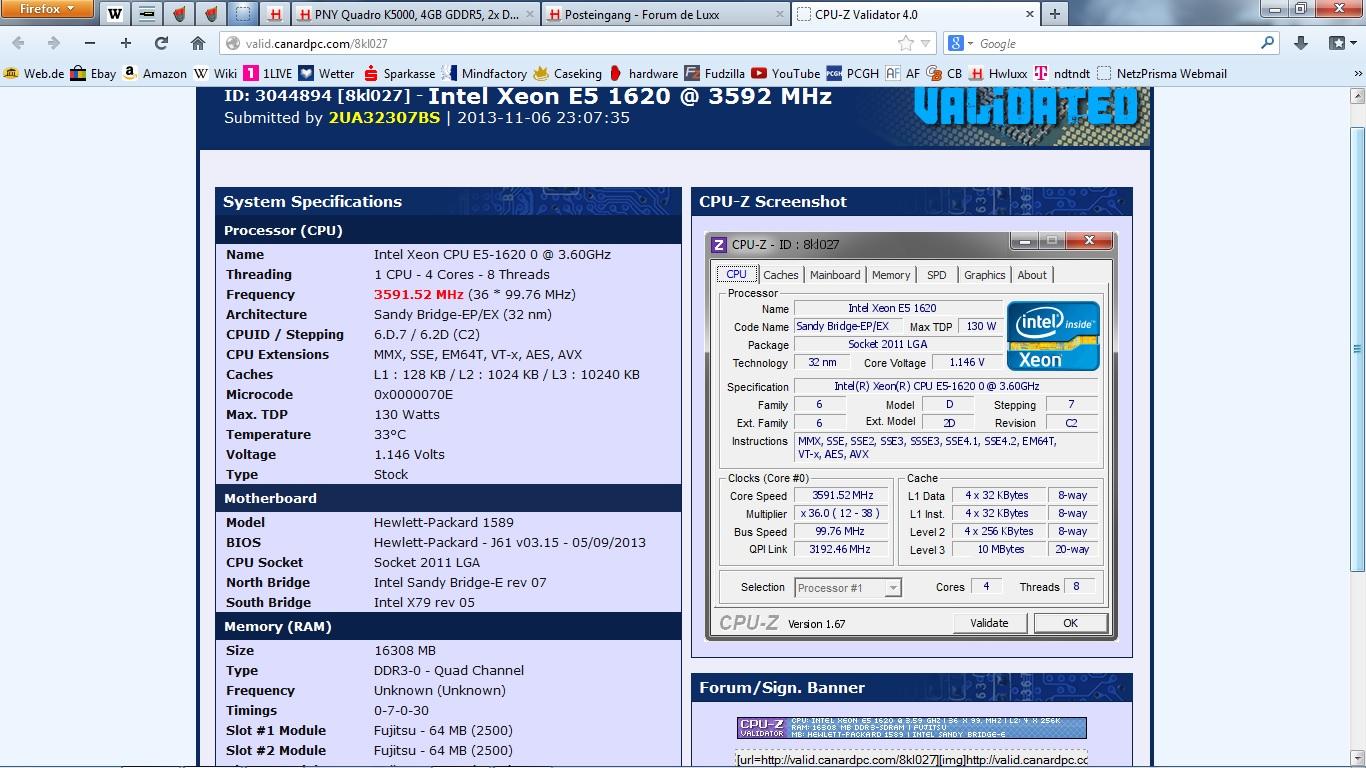Click the OK button in CPU-Z
This screenshot has width=1366, height=768.
coord(1070,623)
